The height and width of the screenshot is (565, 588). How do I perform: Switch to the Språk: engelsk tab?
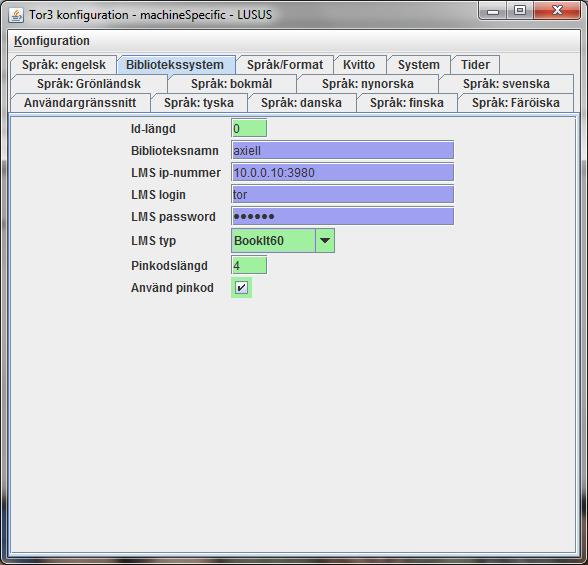click(64, 64)
